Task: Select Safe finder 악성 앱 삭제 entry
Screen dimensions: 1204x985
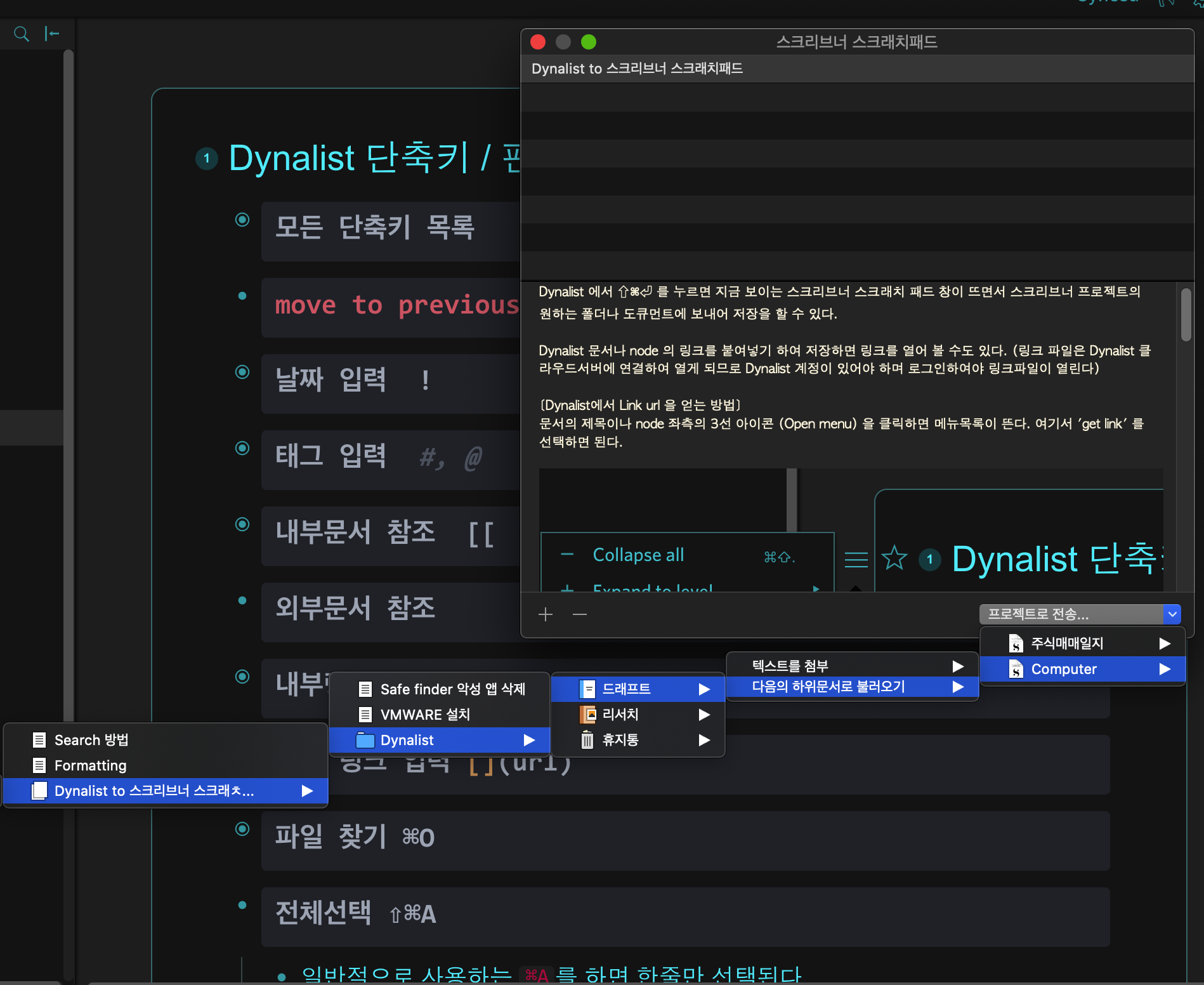Action: pyautogui.click(x=440, y=689)
